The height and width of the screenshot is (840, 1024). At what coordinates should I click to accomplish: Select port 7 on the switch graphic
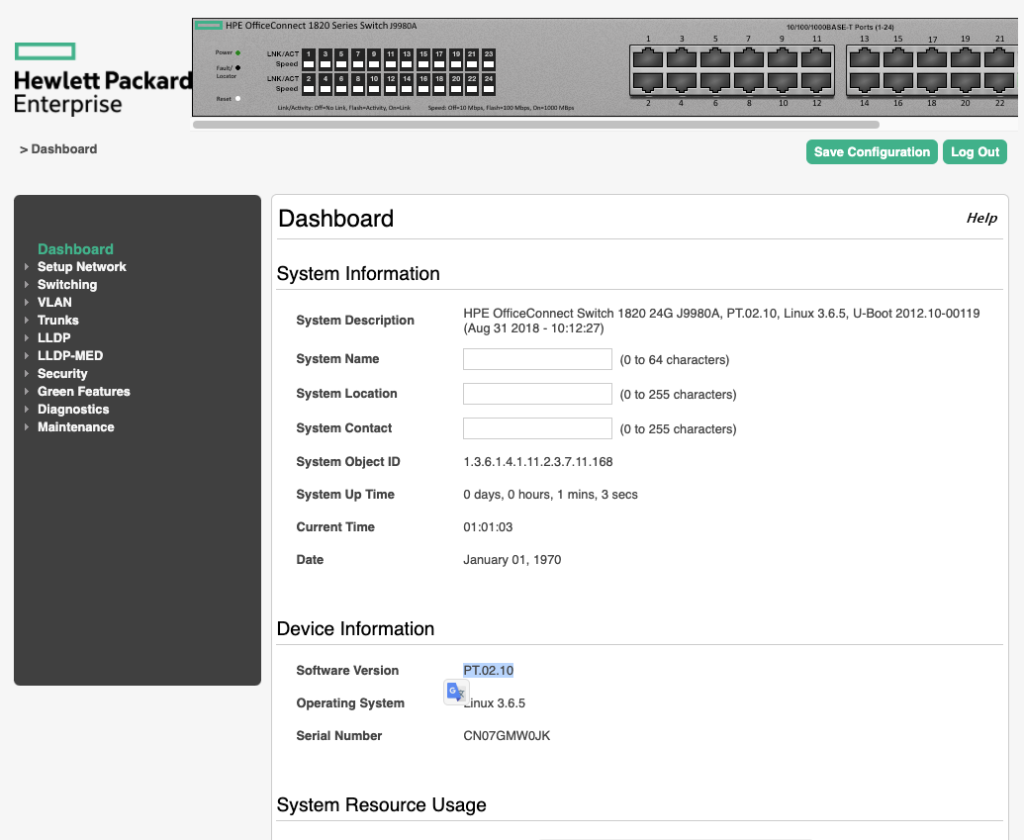748,59
